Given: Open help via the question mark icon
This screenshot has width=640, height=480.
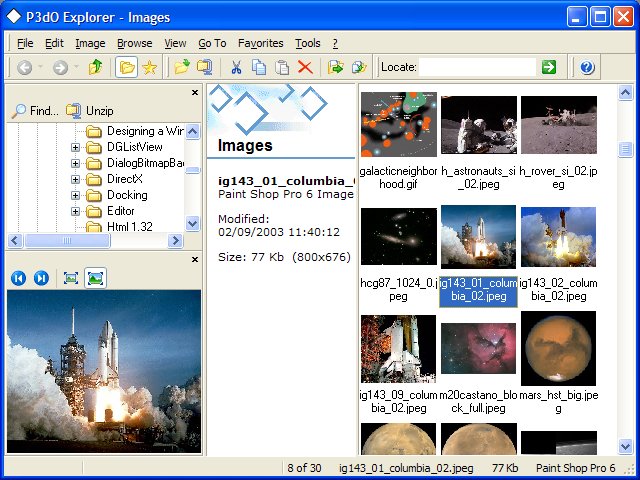Looking at the screenshot, I should [x=587, y=67].
